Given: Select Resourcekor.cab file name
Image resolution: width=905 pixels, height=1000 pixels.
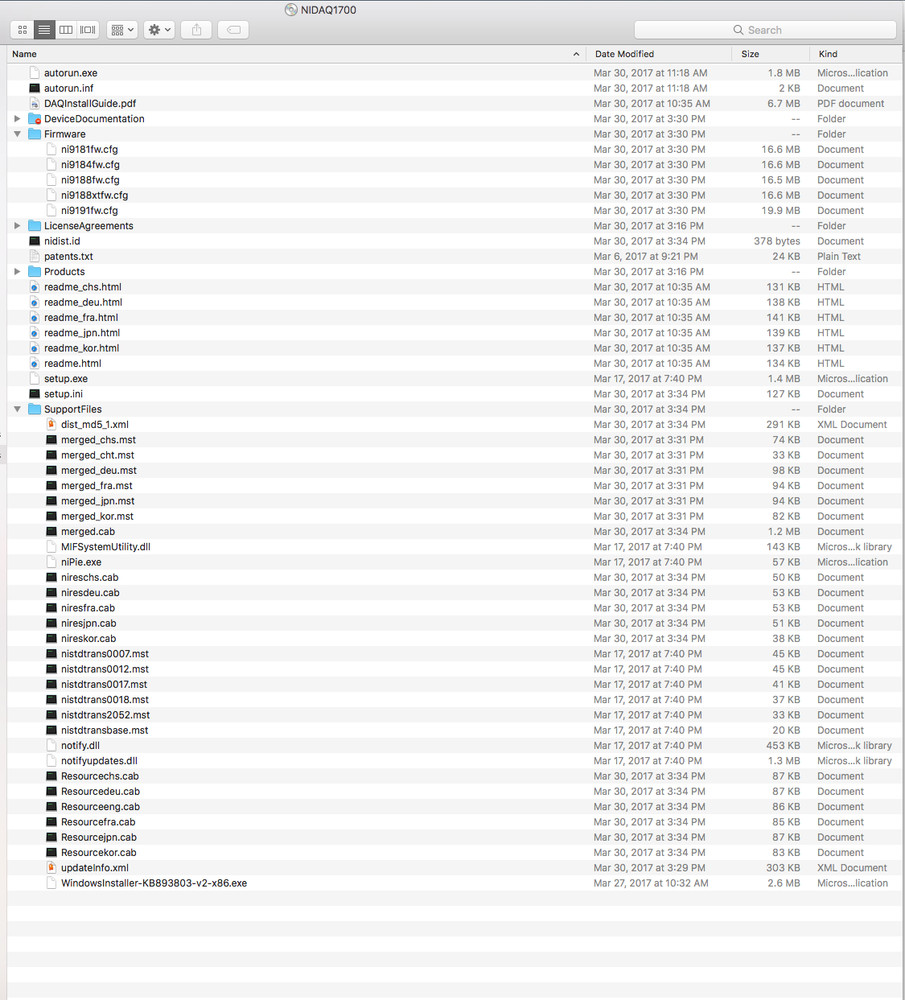Looking at the screenshot, I should point(99,853).
